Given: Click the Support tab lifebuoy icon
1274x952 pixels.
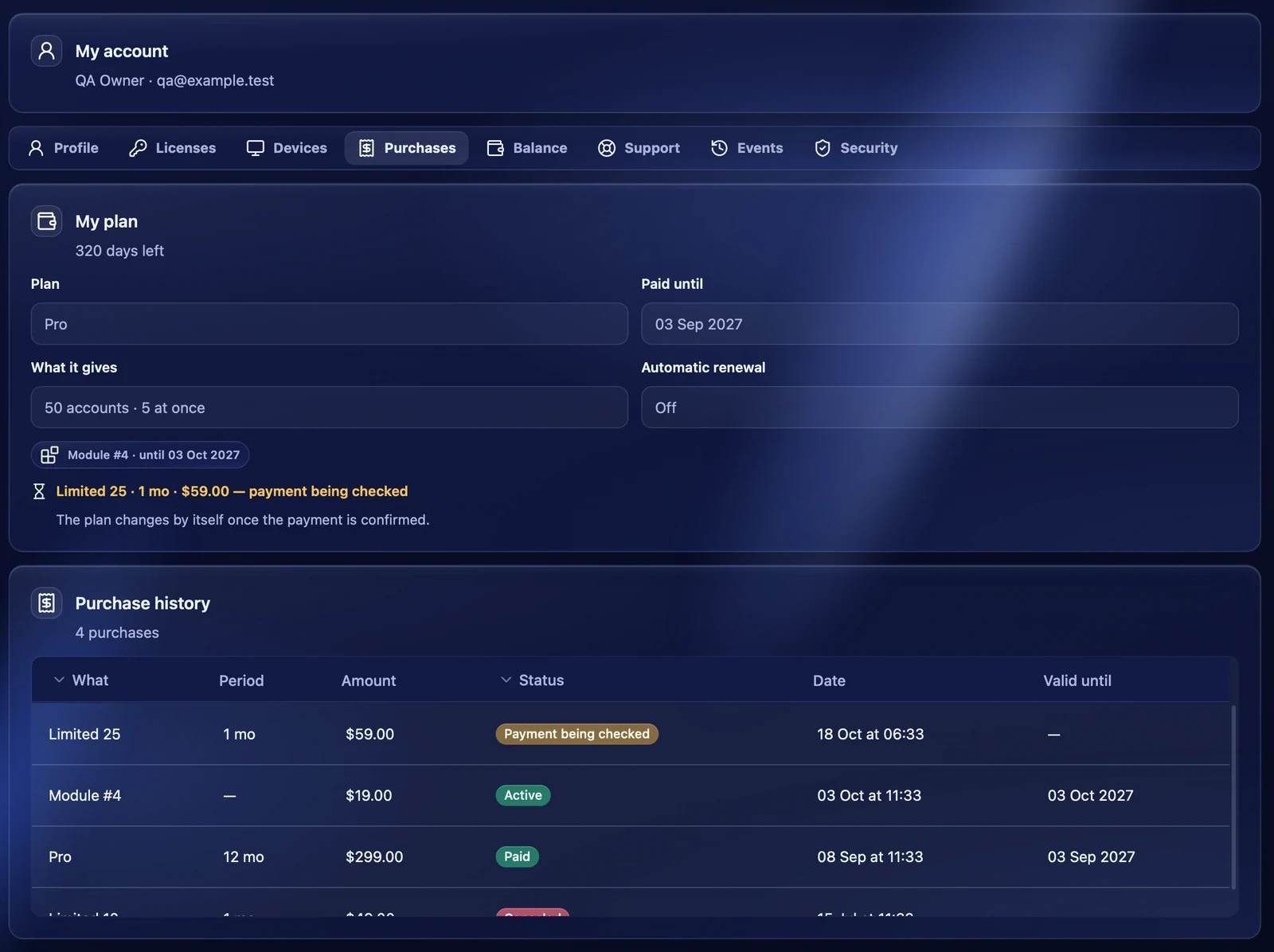Looking at the screenshot, I should (x=607, y=148).
